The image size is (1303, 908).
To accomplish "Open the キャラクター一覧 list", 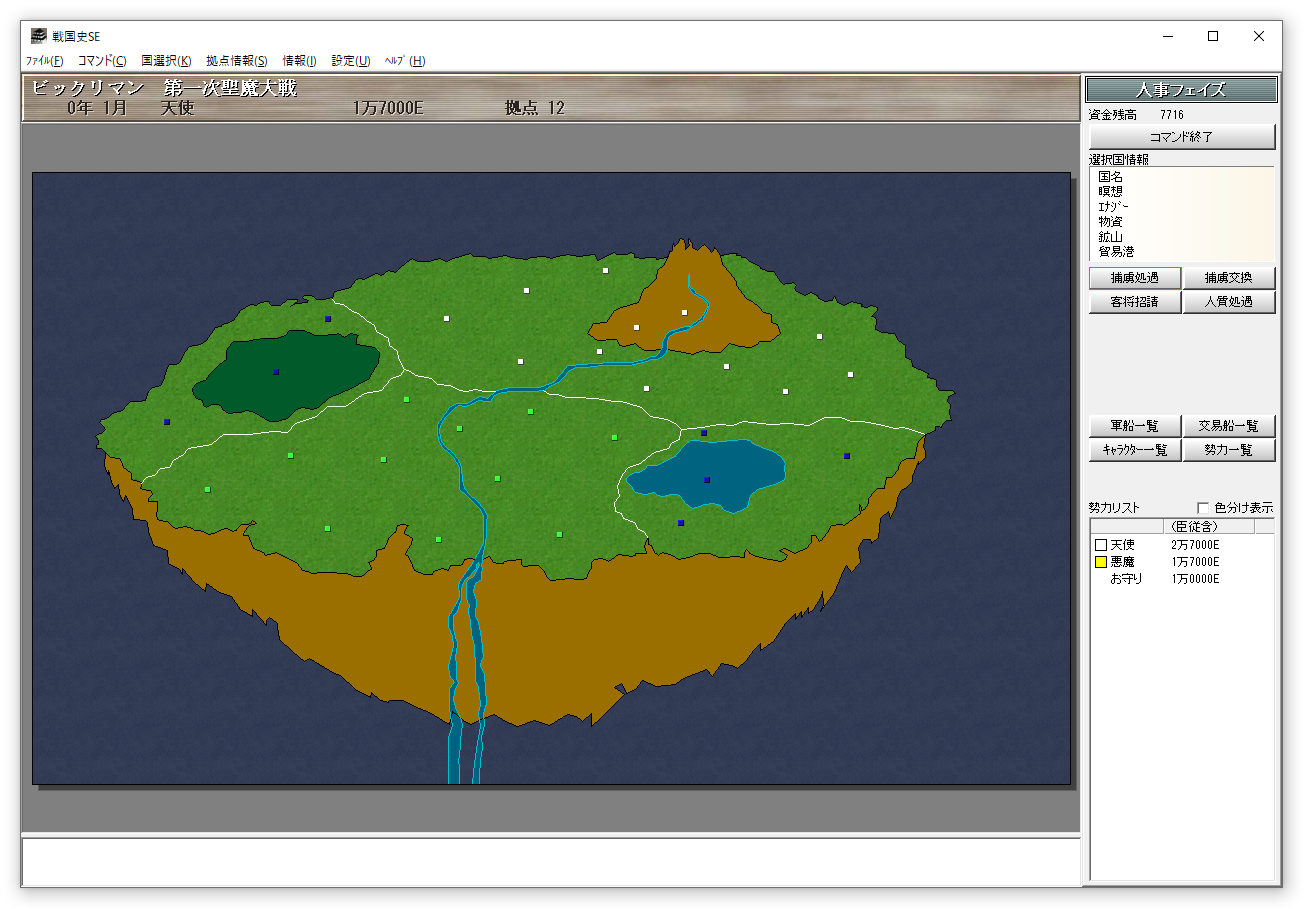I will pos(1135,451).
